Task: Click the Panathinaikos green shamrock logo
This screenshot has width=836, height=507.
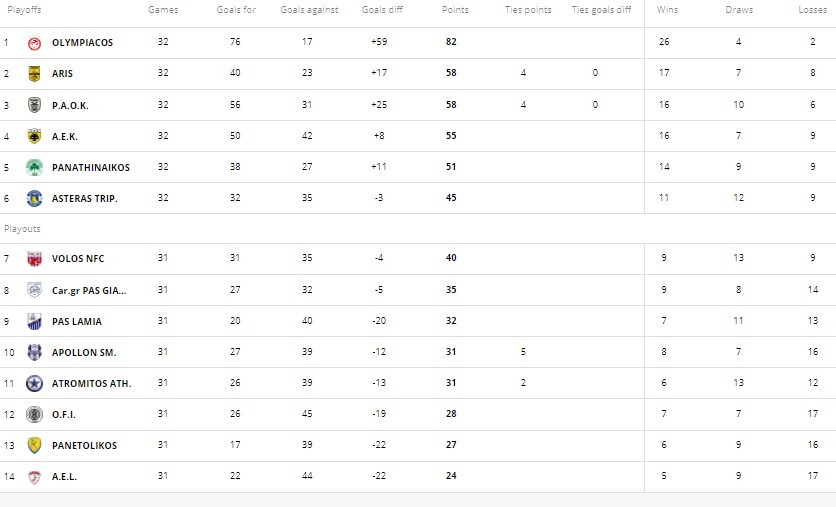Action: (35, 167)
